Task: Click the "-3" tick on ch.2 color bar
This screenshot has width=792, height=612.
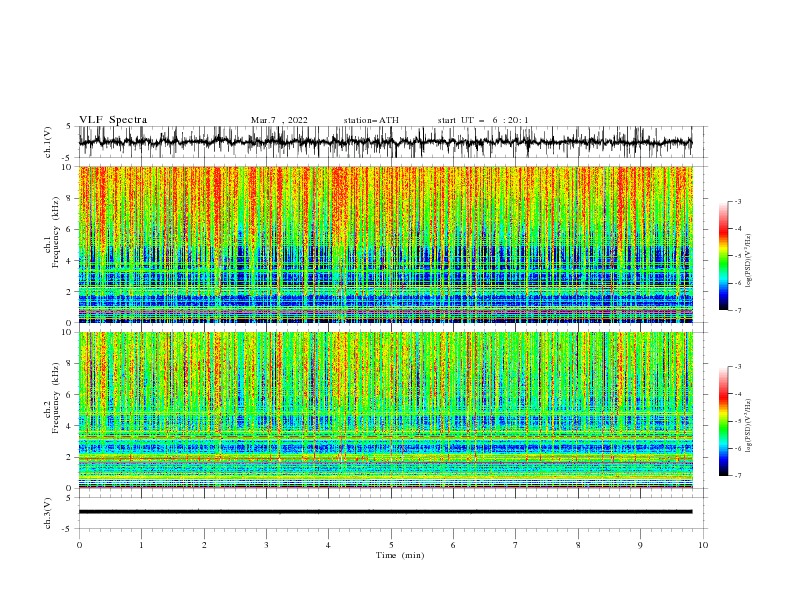Action: click(738, 367)
